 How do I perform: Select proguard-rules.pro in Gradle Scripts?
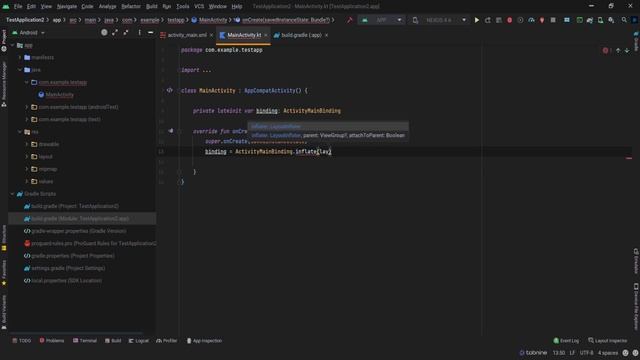click(x=90, y=243)
